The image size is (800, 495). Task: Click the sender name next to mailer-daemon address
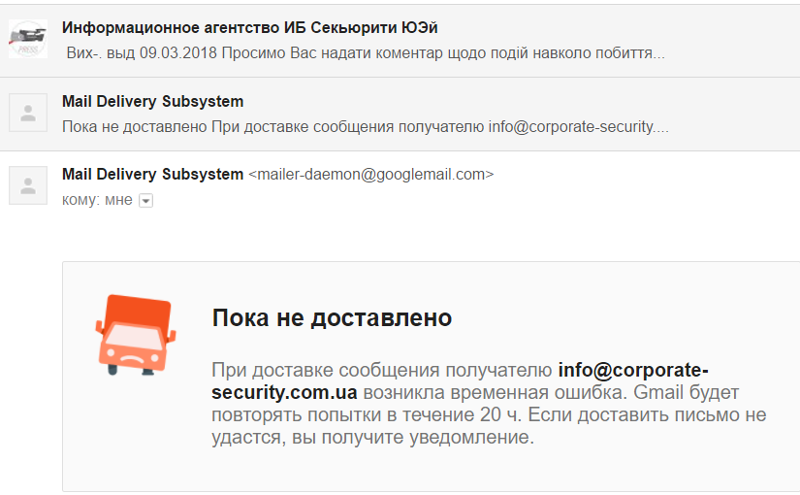[153, 175]
